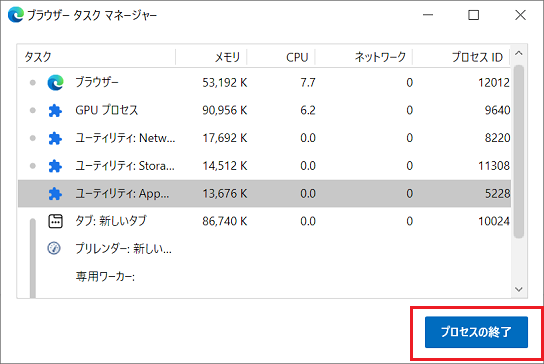The image size is (544, 364).
Task: Select the ユーティリティ: Stora... row
Action: [264, 166]
